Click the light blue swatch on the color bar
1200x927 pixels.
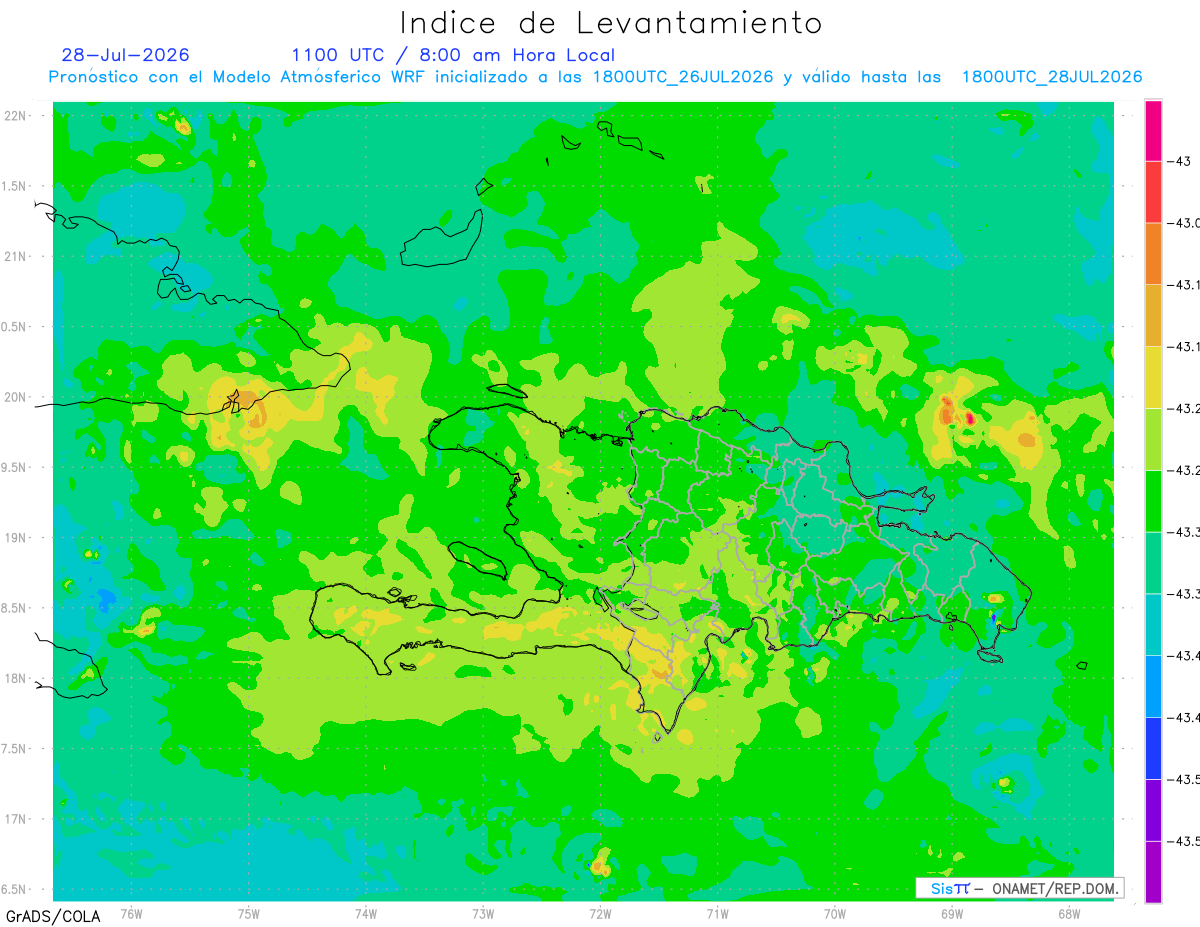(x=1153, y=687)
